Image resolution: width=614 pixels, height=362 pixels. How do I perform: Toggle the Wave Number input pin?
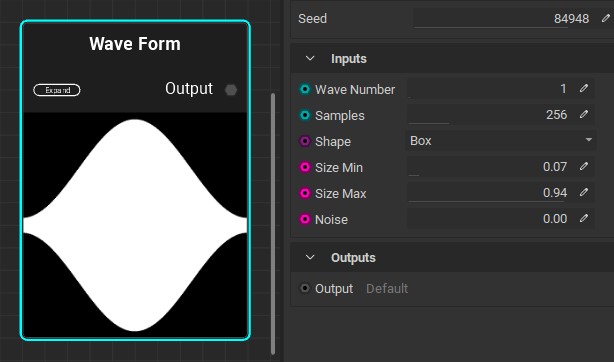[x=305, y=89]
